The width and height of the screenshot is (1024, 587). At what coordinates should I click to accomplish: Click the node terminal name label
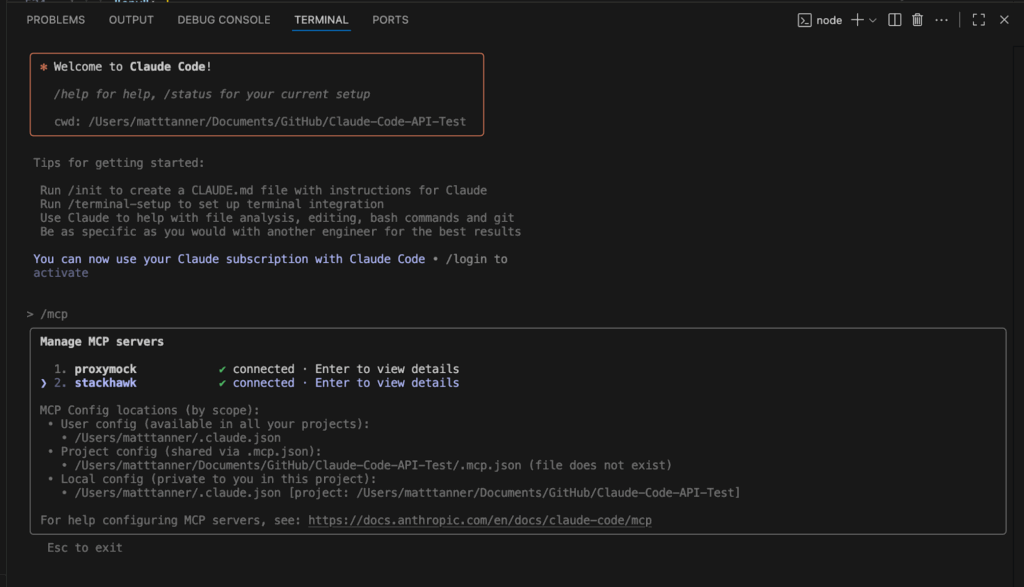click(829, 20)
